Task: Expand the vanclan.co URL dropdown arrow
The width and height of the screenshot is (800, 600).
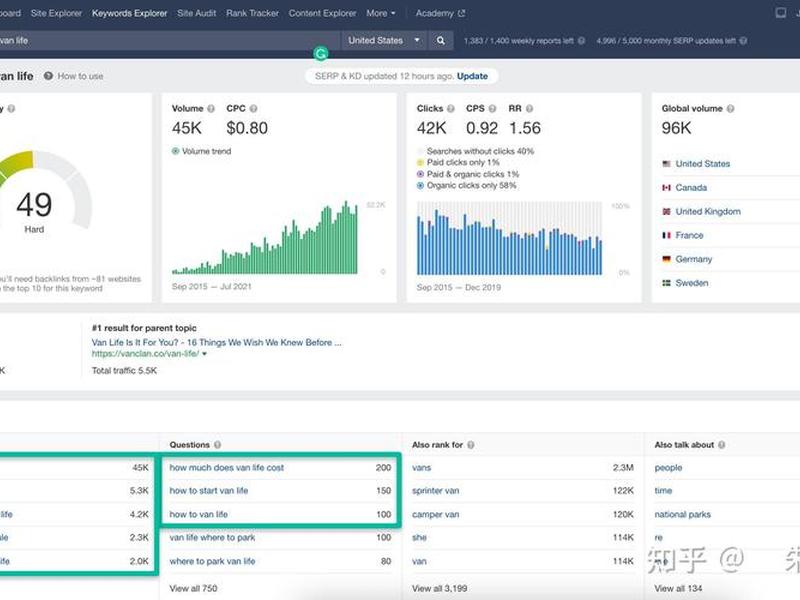Action: point(205,354)
